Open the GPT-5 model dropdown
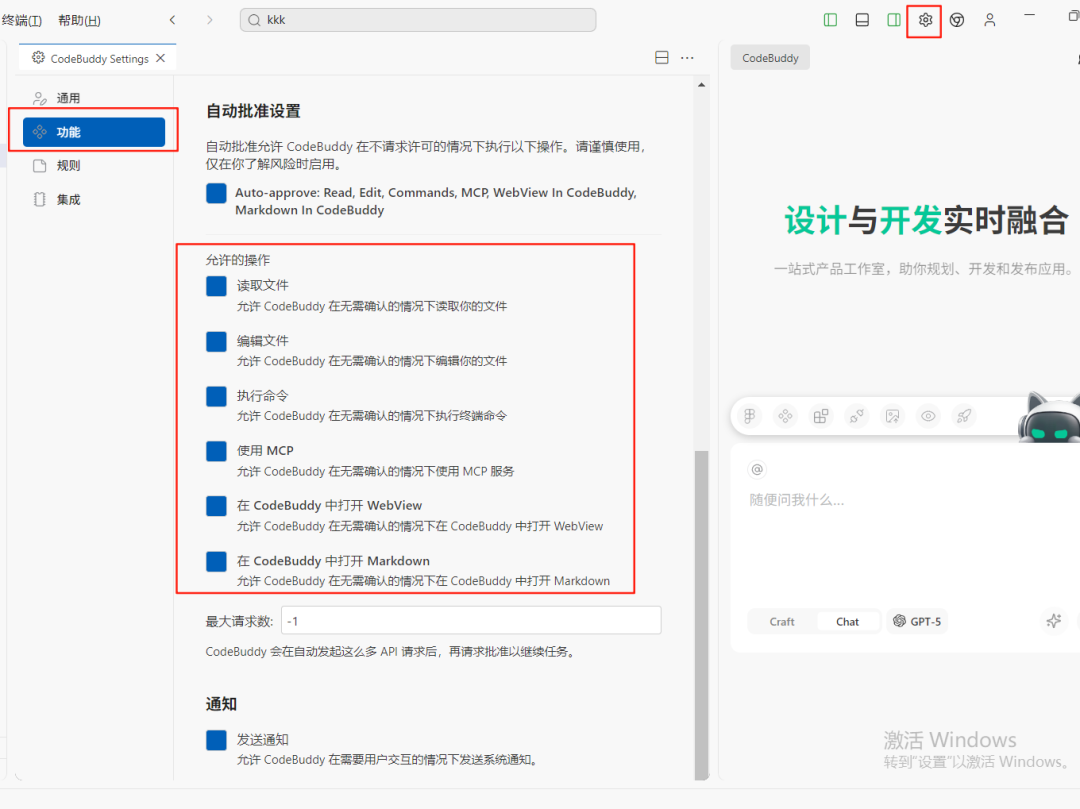The image size is (1080, 809). point(917,621)
